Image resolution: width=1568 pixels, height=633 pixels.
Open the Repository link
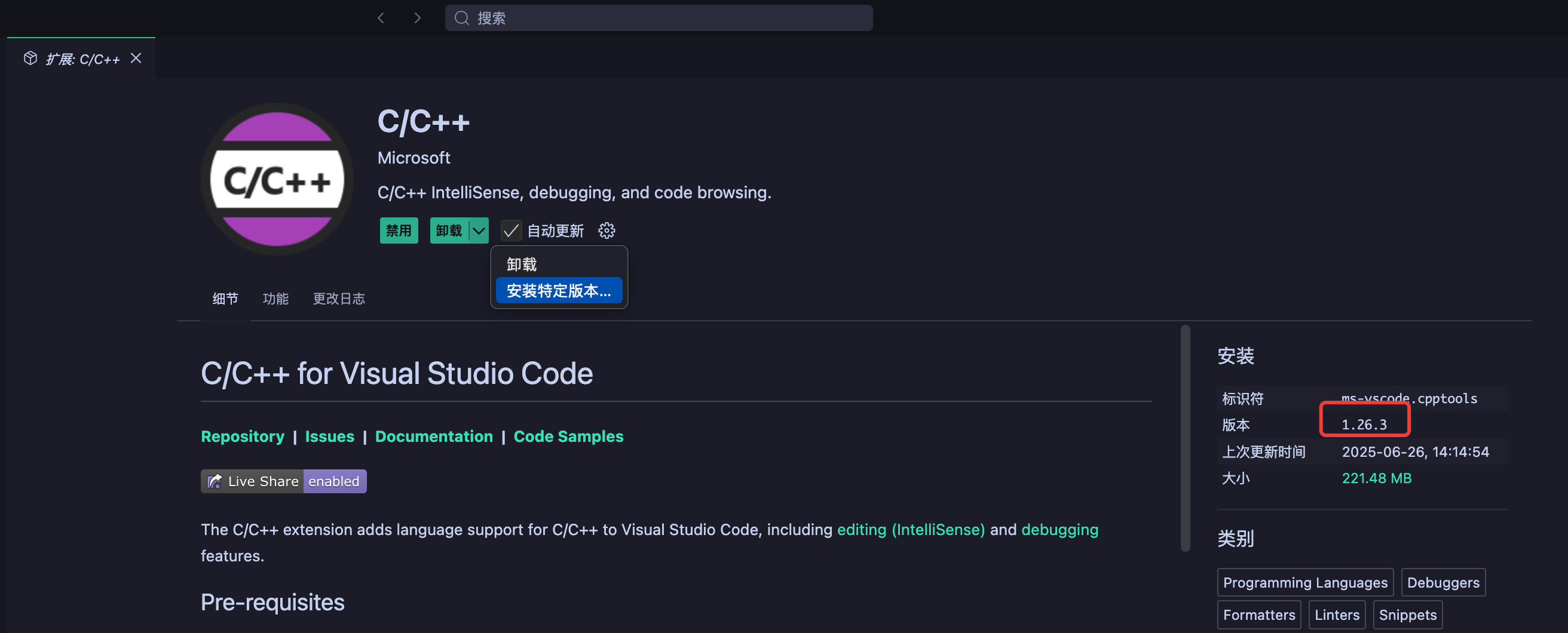[x=242, y=437]
